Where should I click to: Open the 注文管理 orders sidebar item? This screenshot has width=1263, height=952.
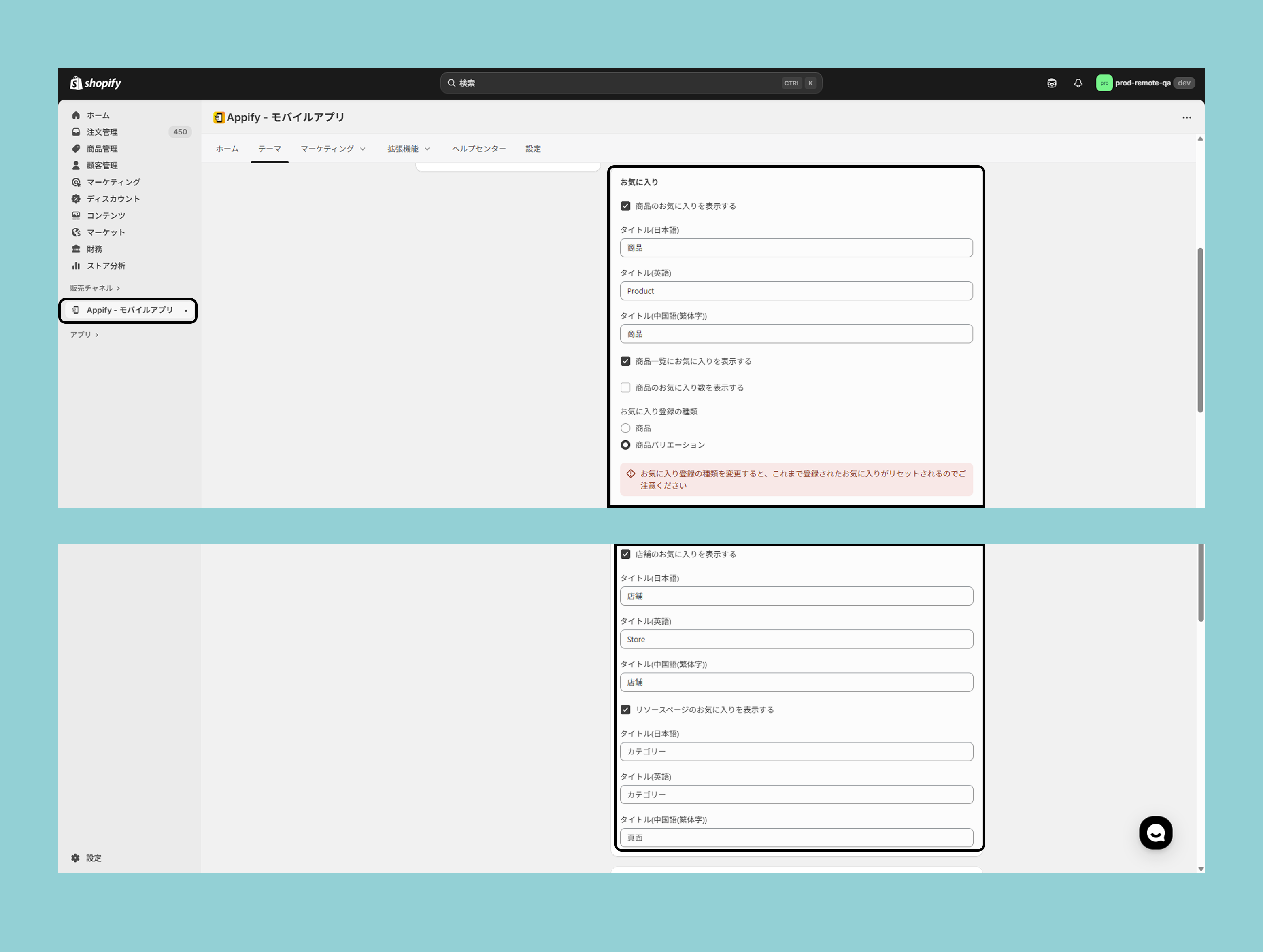102,132
